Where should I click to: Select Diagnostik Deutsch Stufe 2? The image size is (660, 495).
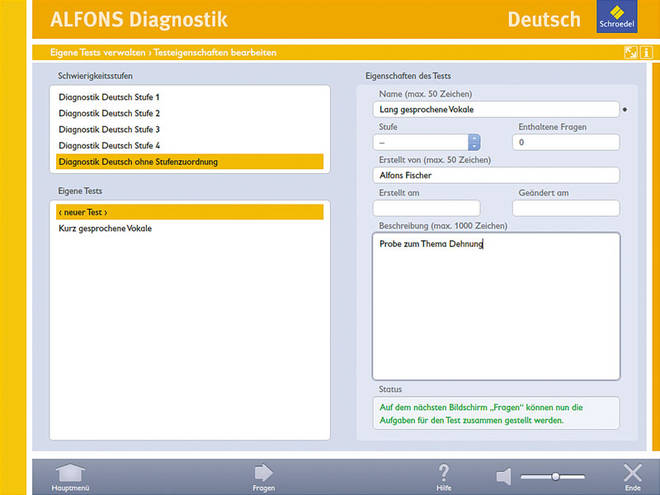coord(190,113)
